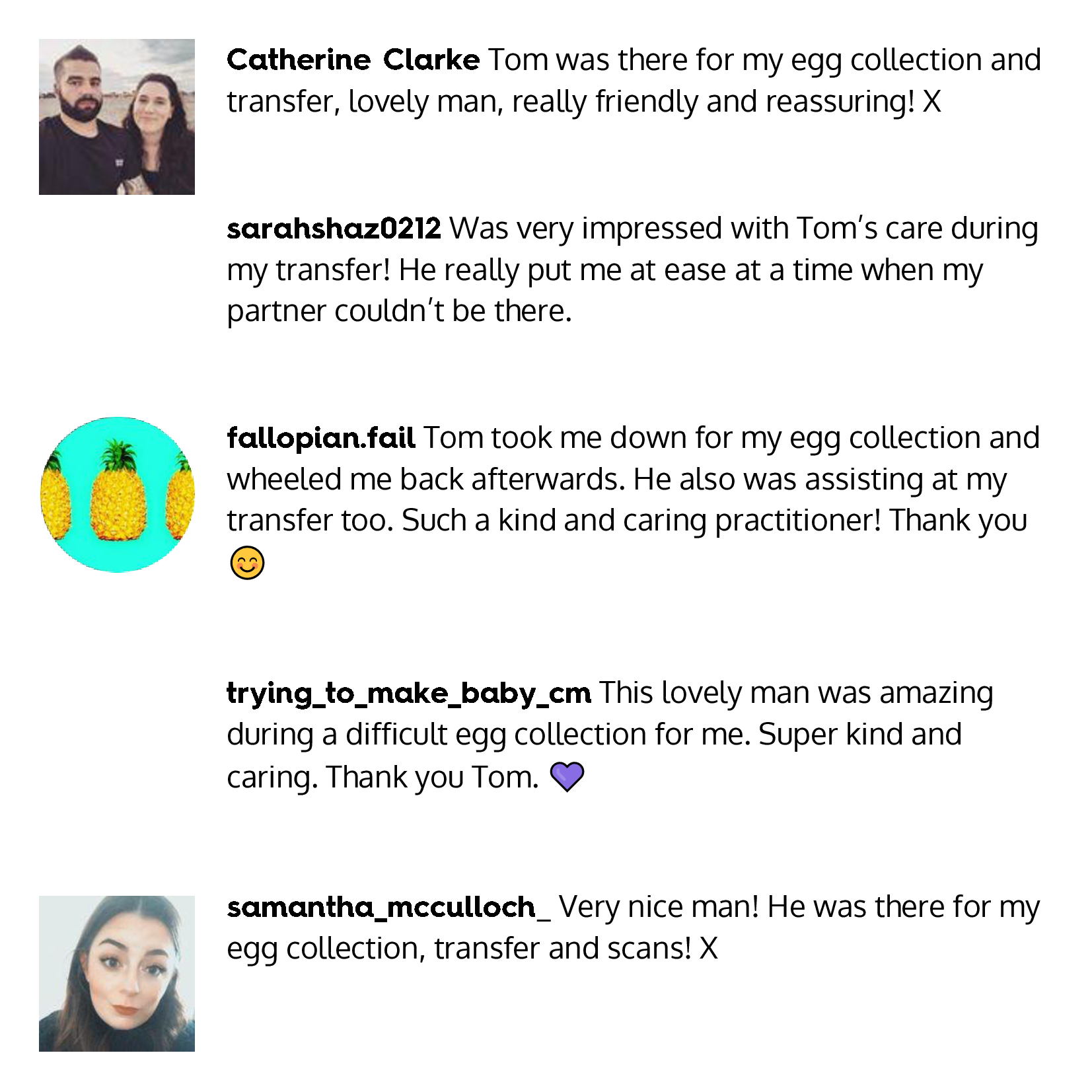The image size is (1092, 1092).
Task: Open the pineapple avatar of fallopian.fail
Action: [x=117, y=495]
